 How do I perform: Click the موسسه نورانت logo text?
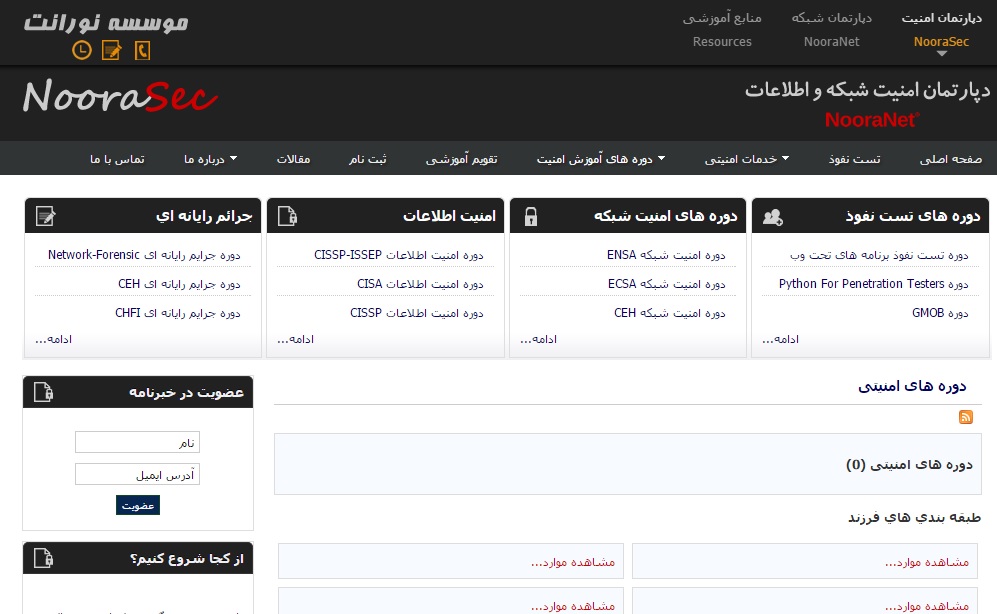click(x=106, y=22)
